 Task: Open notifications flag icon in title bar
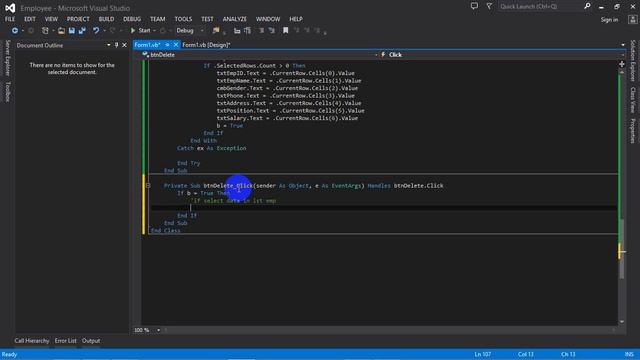(x=489, y=6)
